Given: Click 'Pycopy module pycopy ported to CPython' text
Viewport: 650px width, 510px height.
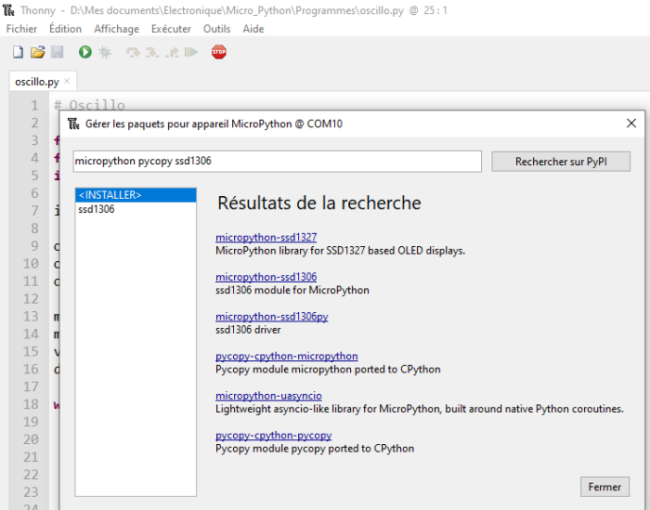Looking at the screenshot, I should coord(315,449).
